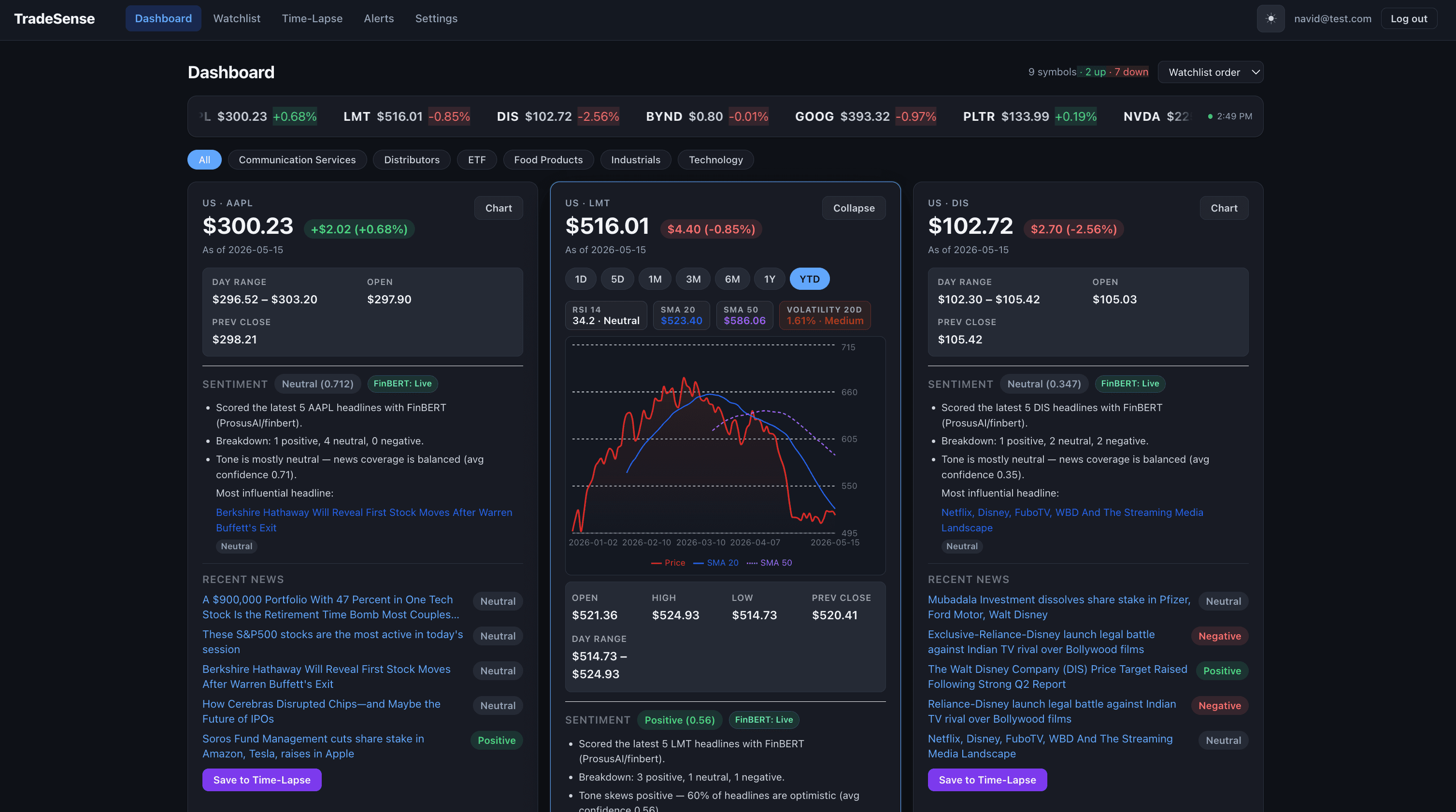Open Soros Fund Management news article
1456x812 pixels.
[313, 746]
